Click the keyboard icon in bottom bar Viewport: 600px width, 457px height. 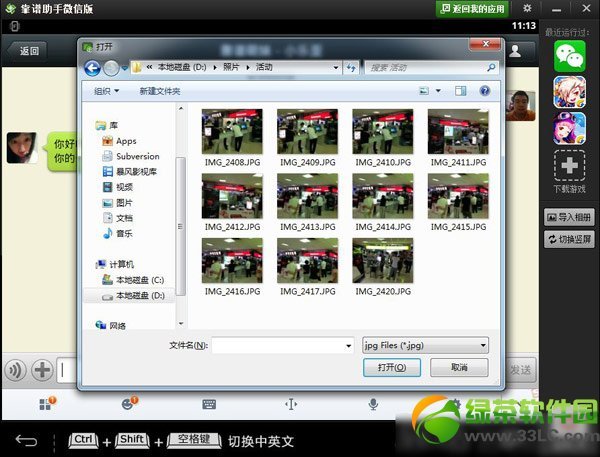(x=209, y=405)
